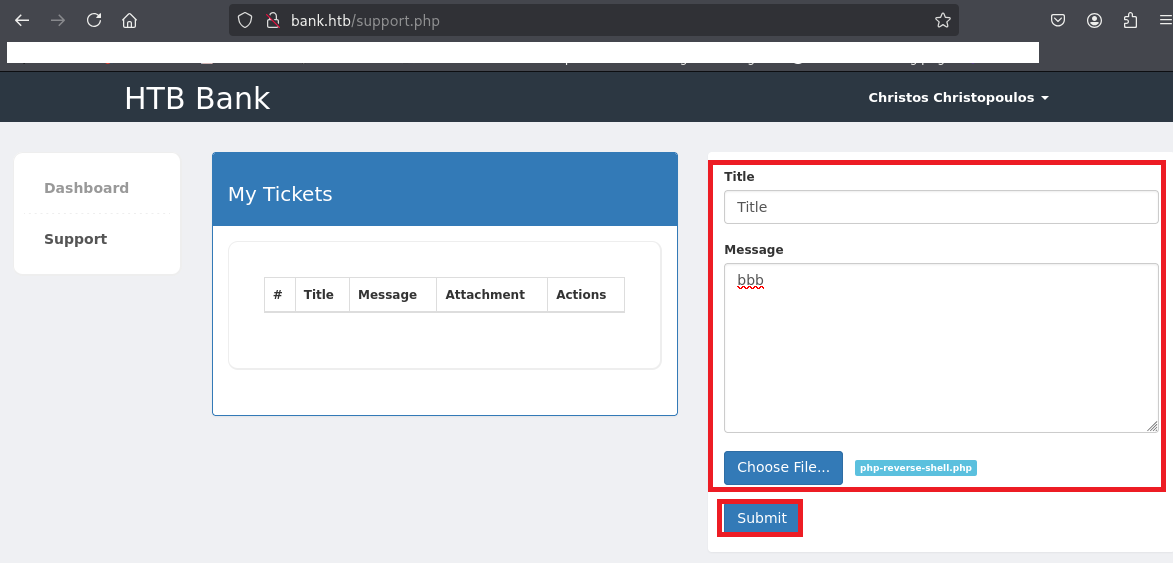Click the HTB Bank brand link

(x=197, y=98)
